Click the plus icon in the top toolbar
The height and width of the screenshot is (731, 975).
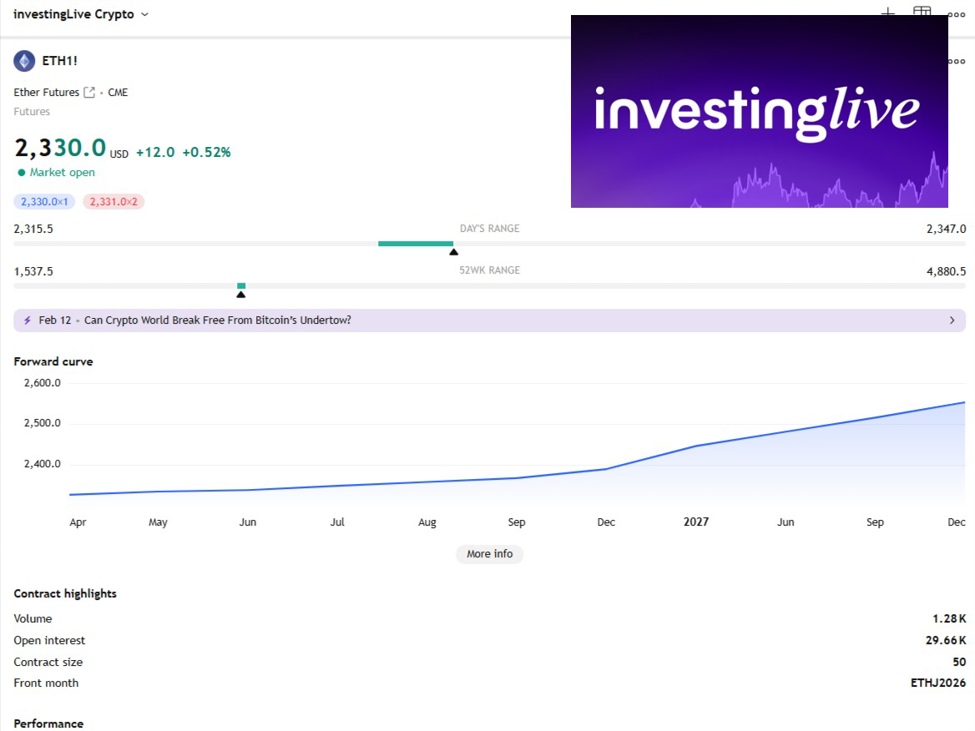click(888, 11)
